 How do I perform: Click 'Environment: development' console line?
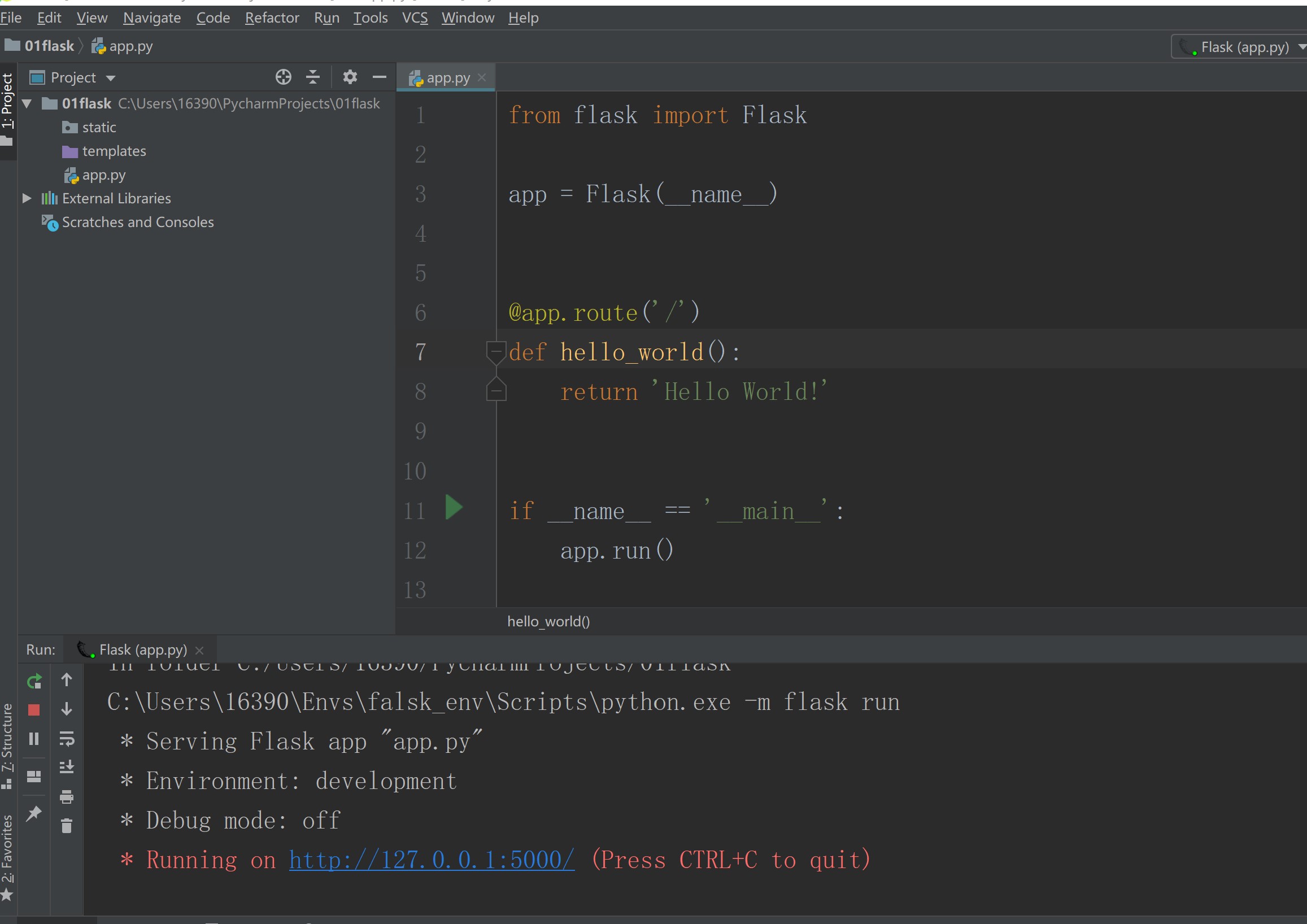288,781
